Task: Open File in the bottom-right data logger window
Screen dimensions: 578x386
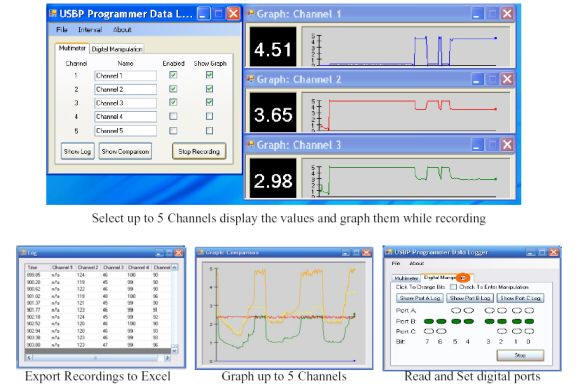Action: [x=396, y=263]
